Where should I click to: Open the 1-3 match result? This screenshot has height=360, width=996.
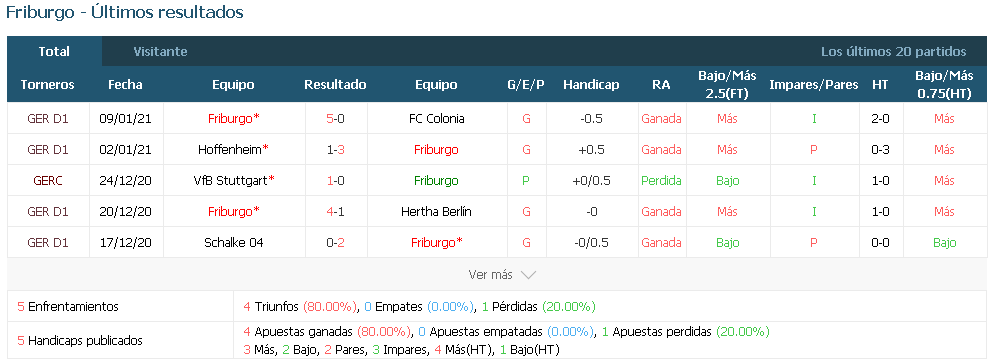pyautogui.click(x=335, y=150)
